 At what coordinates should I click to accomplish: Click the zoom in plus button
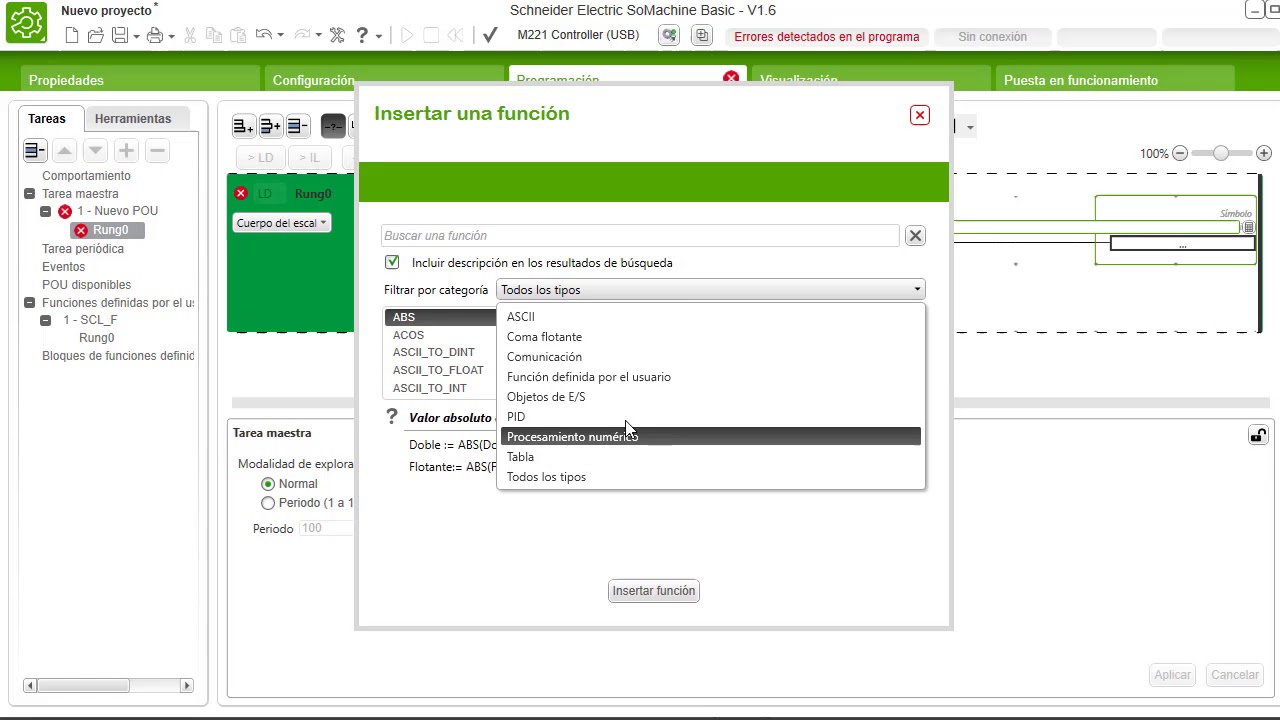[1264, 153]
